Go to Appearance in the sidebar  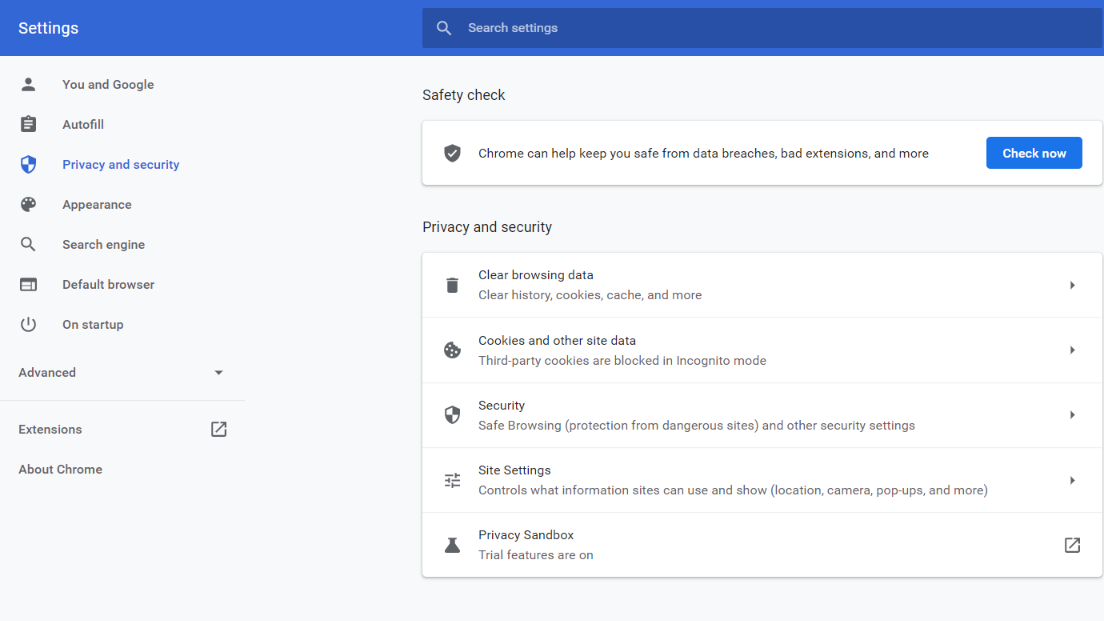(97, 205)
